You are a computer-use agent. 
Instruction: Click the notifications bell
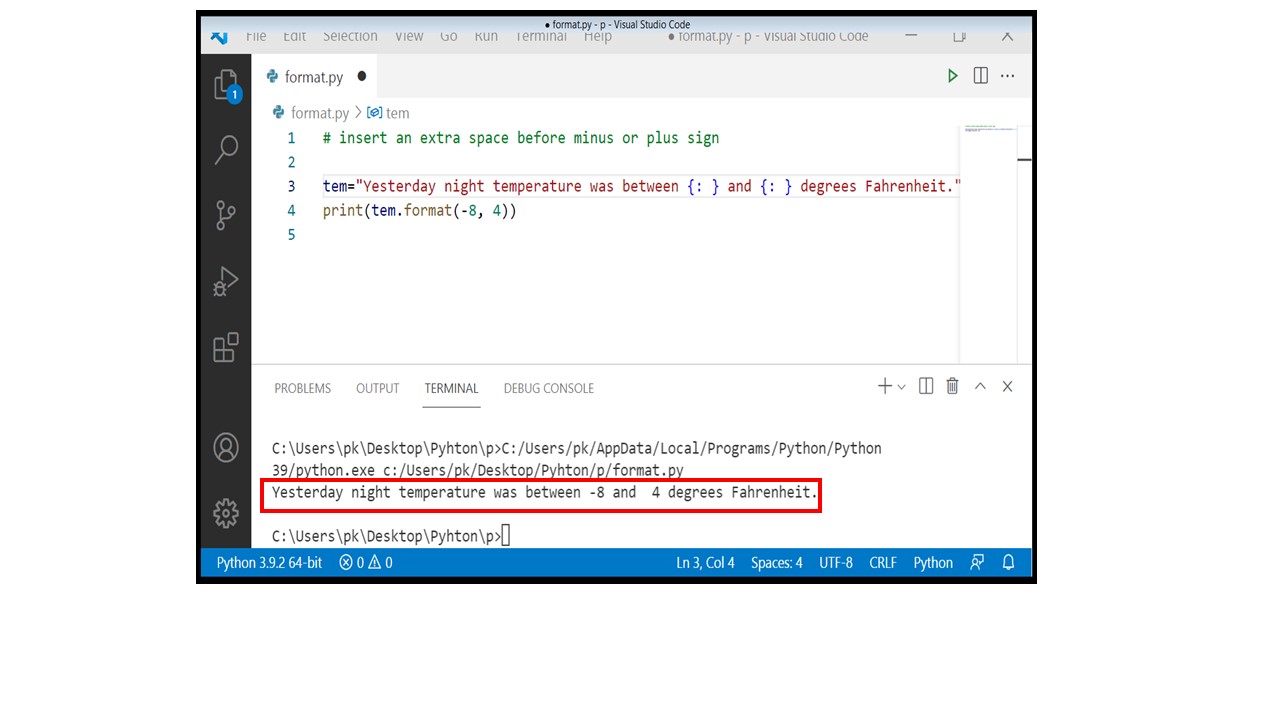[x=1008, y=562]
